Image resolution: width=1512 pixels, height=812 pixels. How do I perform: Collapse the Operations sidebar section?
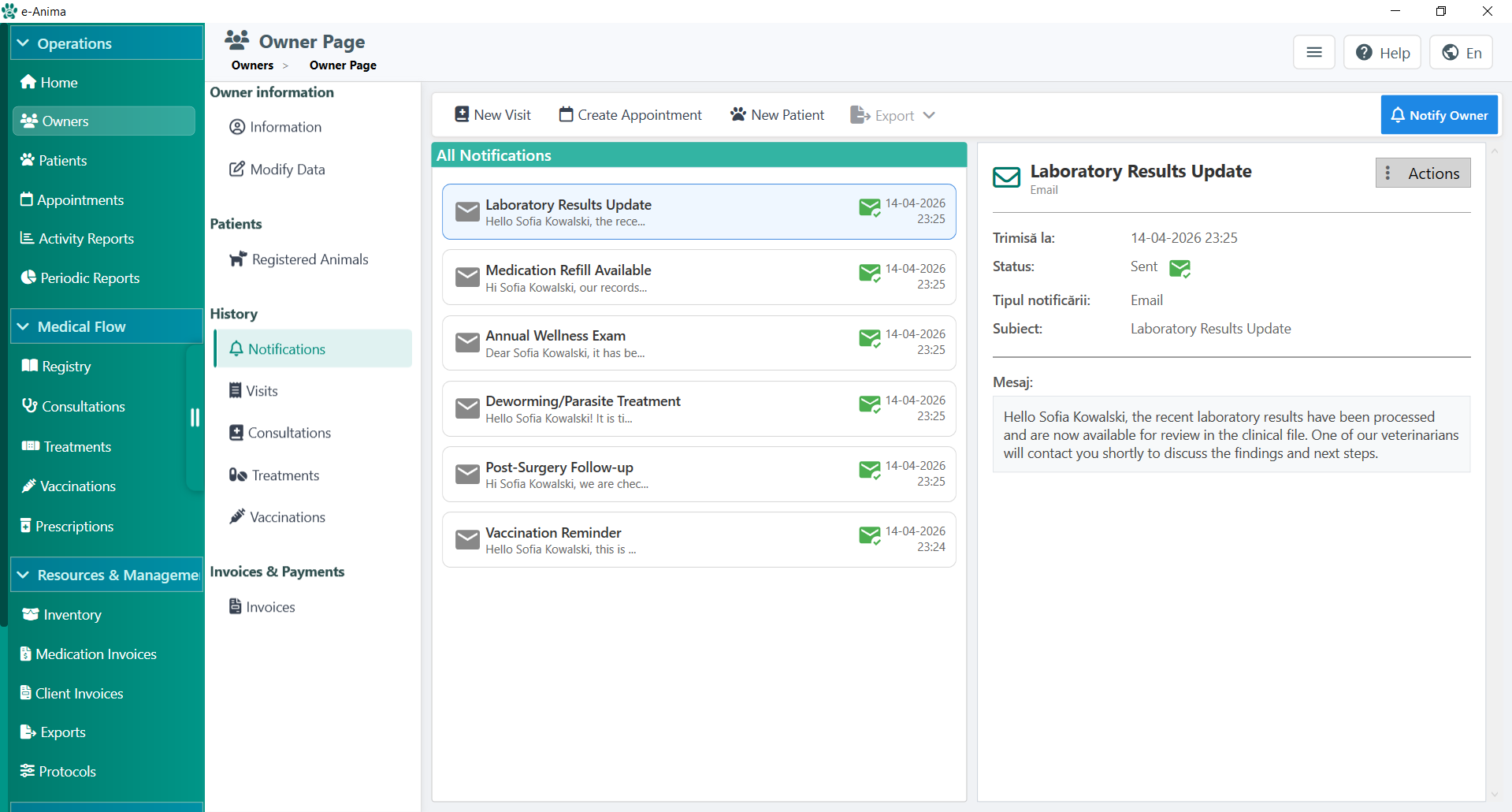[106, 43]
